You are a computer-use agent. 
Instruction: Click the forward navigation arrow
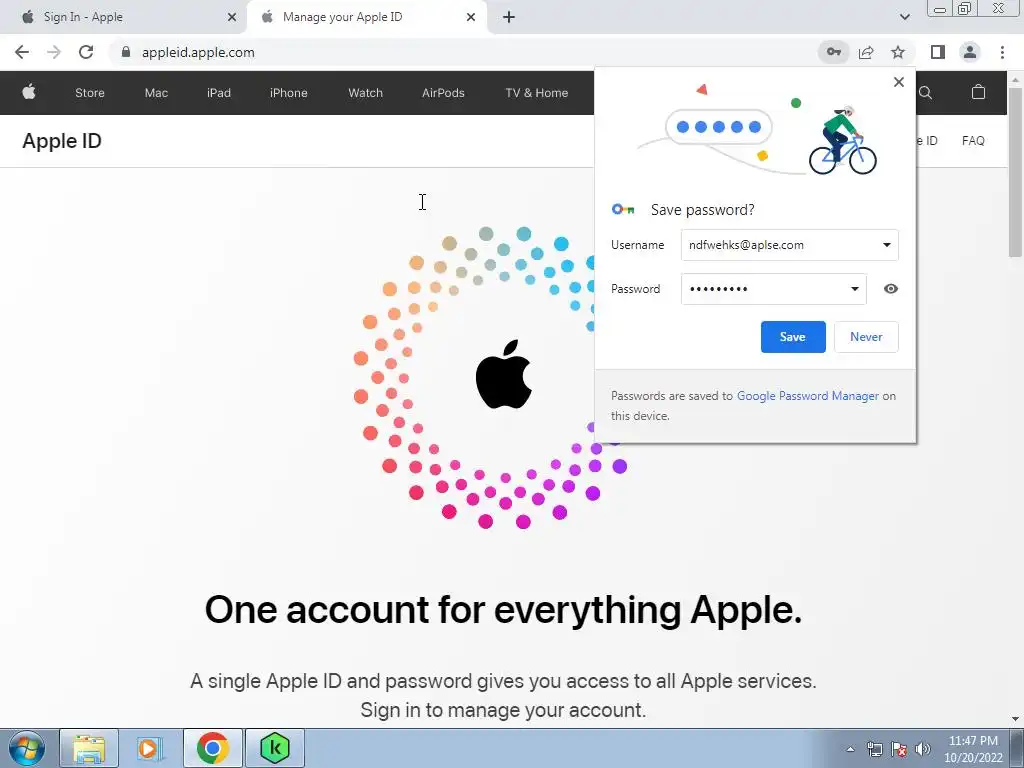pos(54,52)
